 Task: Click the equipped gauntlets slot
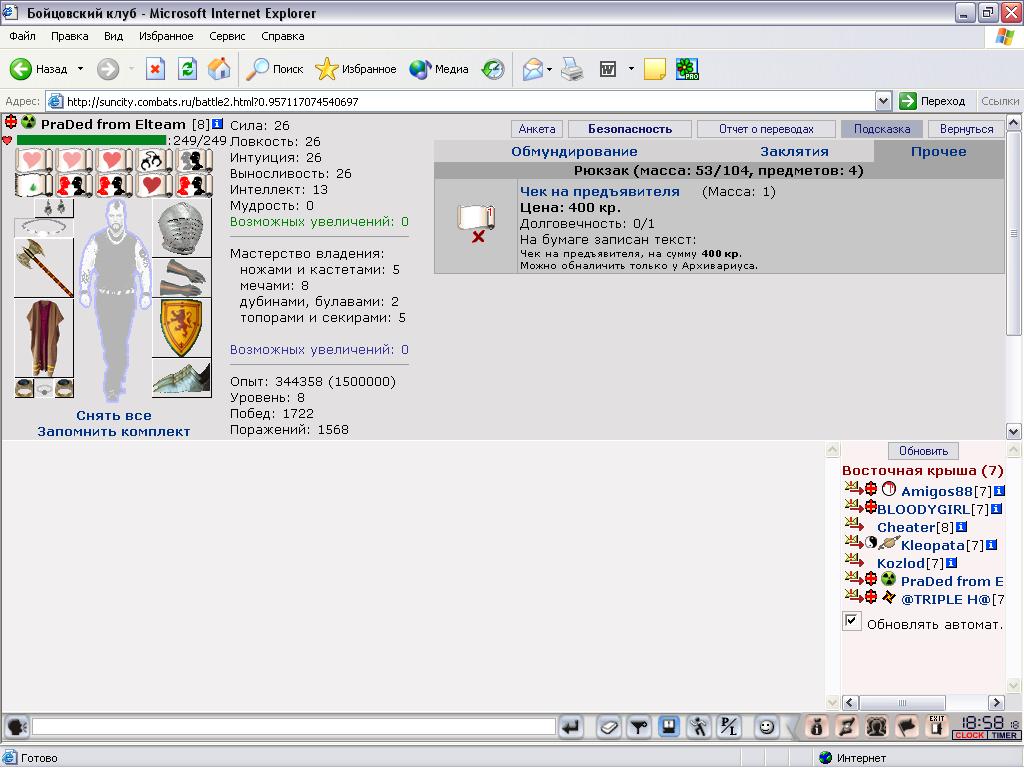182,278
